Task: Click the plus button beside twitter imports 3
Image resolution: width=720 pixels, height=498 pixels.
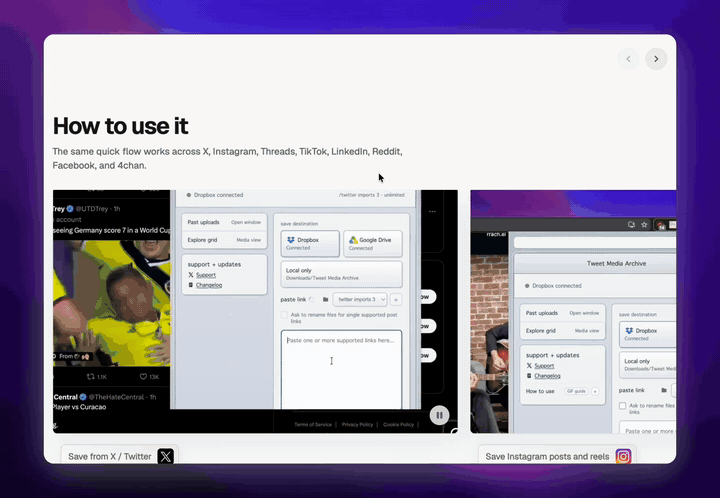Action: click(396, 300)
